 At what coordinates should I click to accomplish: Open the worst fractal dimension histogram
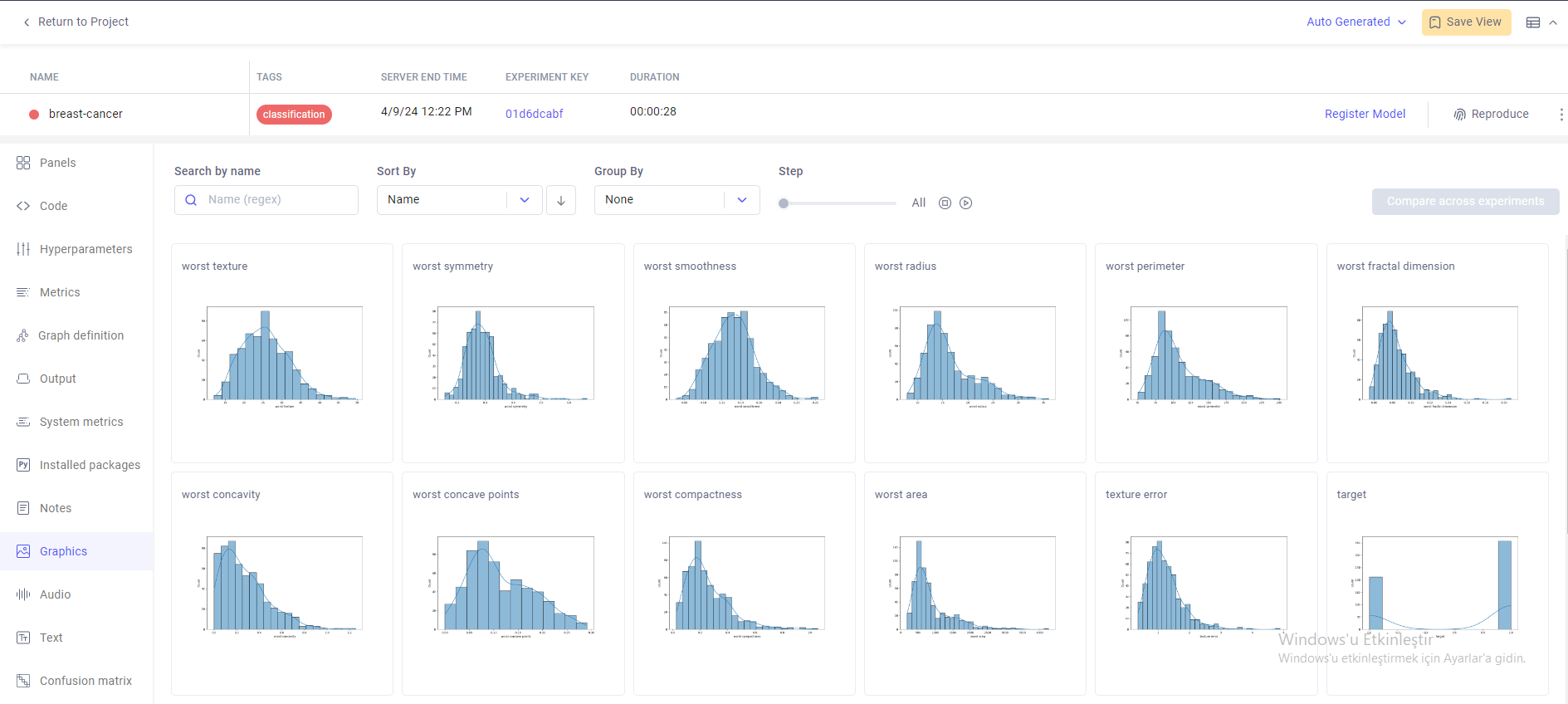[1438, 353]
